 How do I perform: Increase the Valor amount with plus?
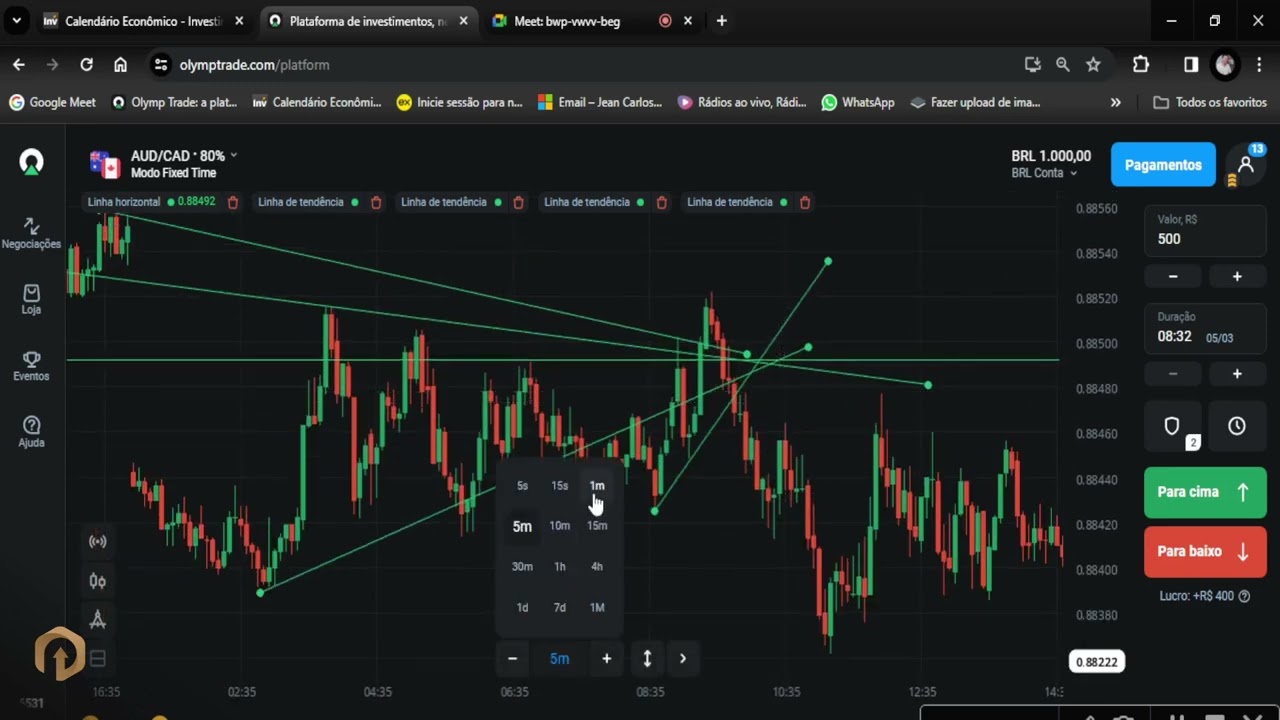click(x=1237, y=277)
